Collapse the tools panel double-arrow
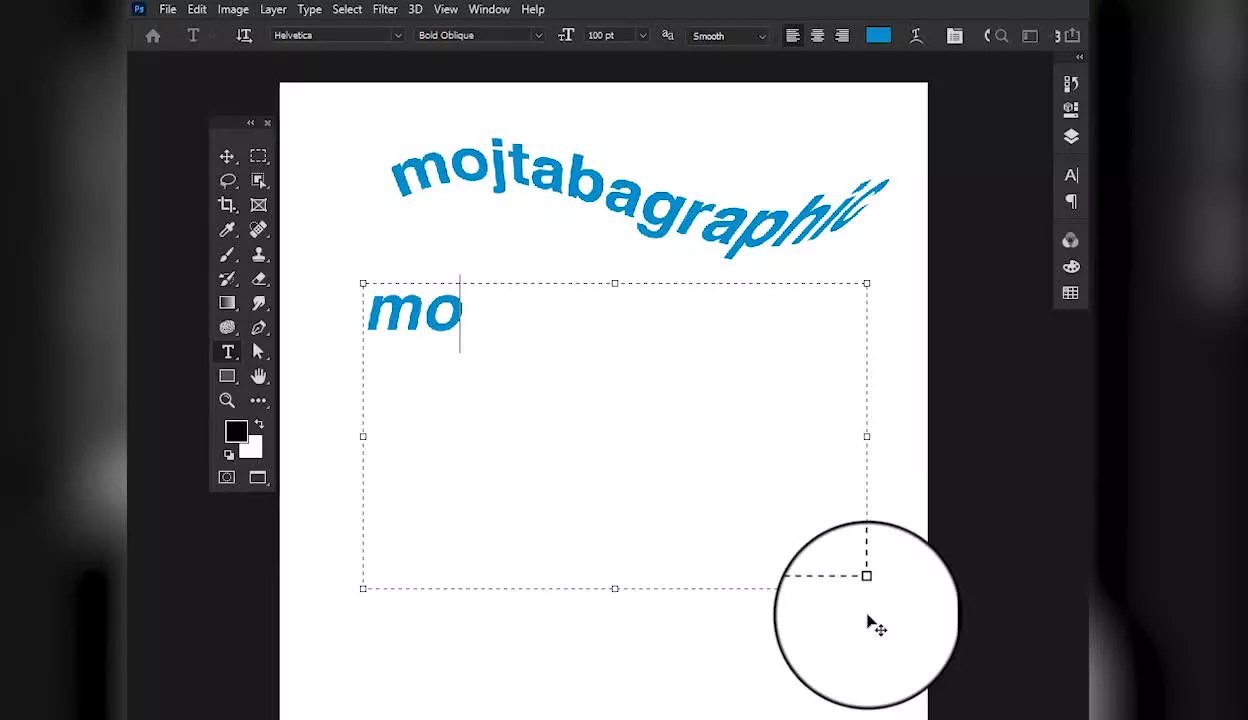Screen dimensions: 1248x720 [250, 123]
